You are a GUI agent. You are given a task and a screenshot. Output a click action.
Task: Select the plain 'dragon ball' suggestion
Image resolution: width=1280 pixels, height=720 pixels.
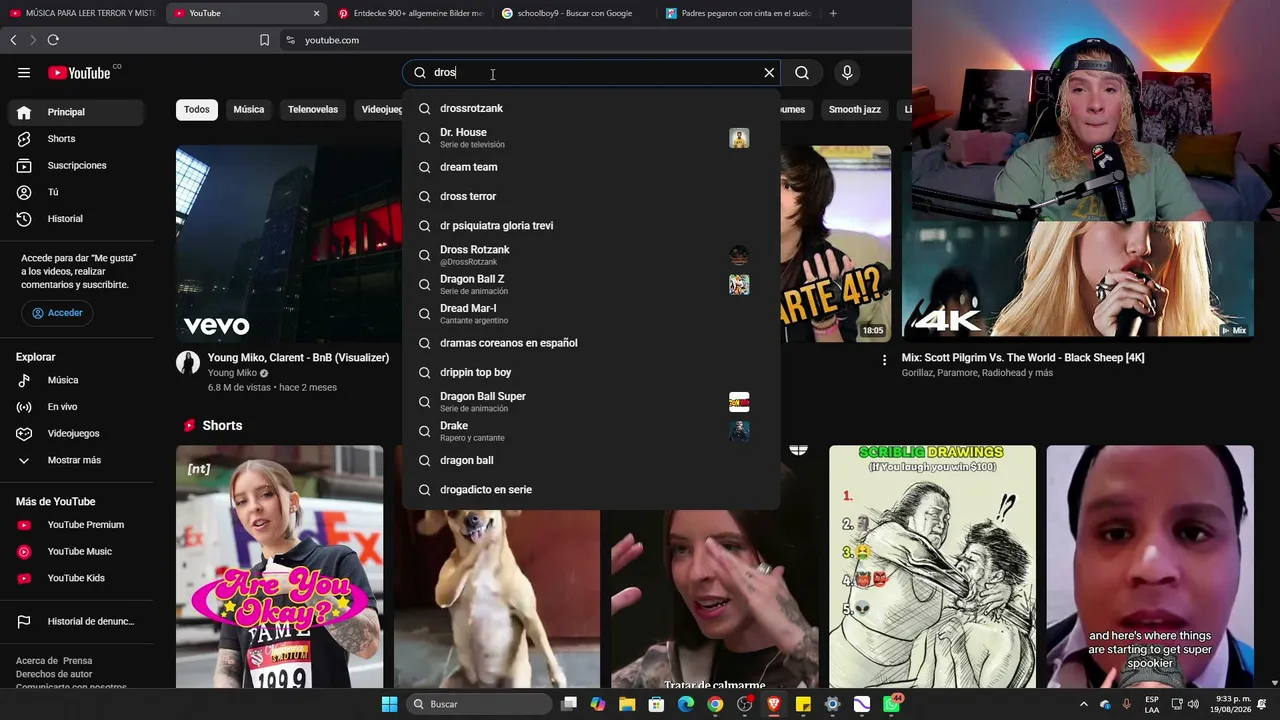point(590,460)
